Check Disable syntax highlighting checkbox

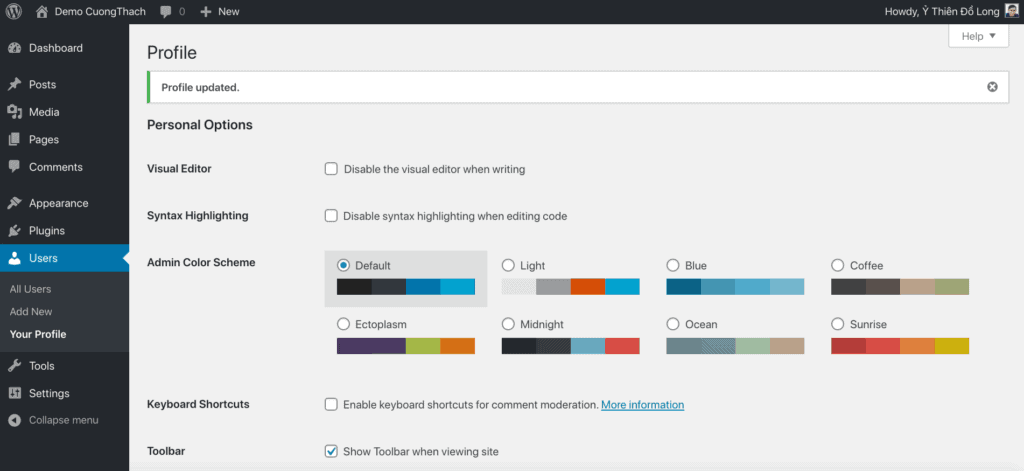coord(331,216)
